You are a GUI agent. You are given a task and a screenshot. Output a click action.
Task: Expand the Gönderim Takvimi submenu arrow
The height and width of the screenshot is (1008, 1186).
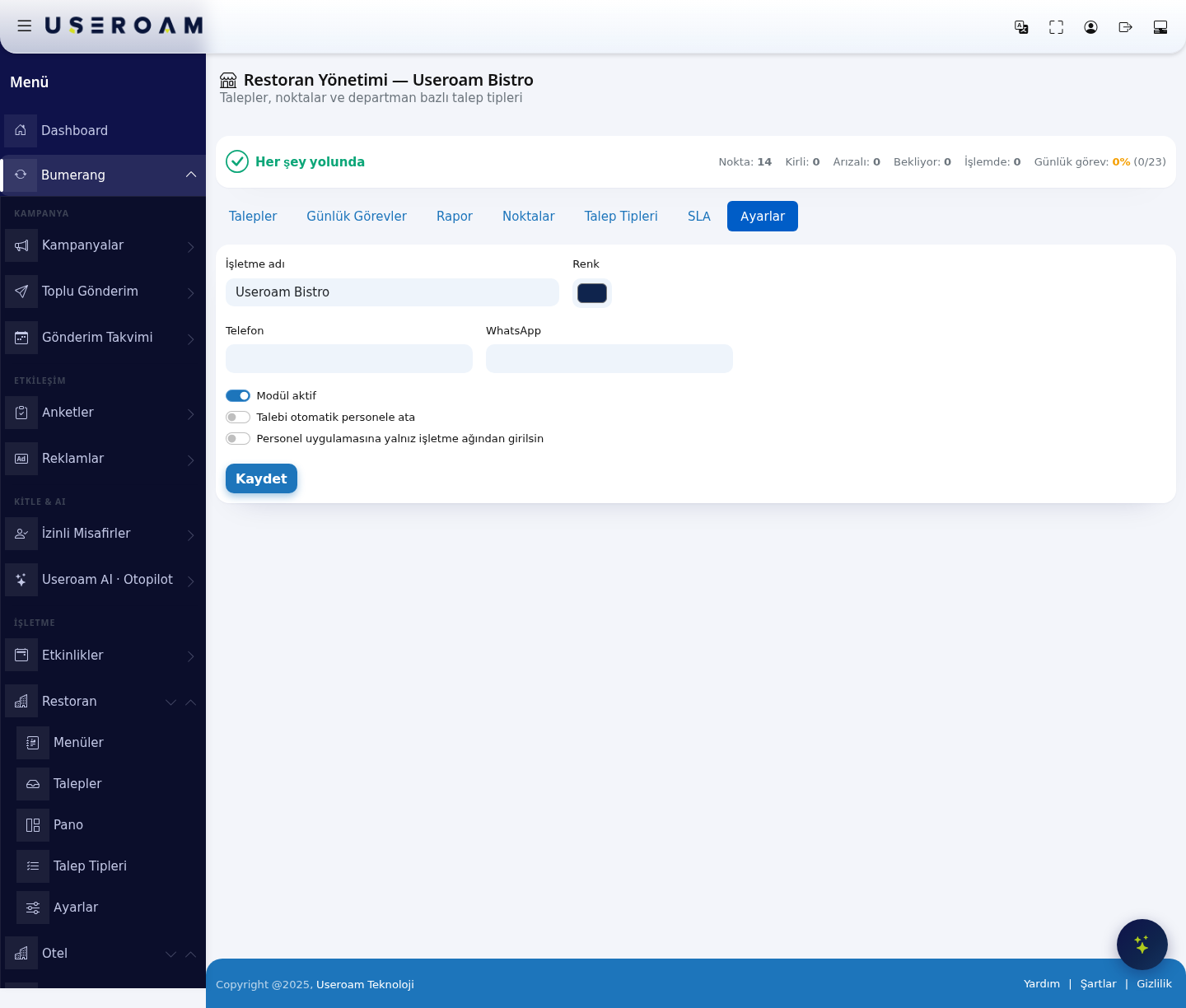point(191,339)
